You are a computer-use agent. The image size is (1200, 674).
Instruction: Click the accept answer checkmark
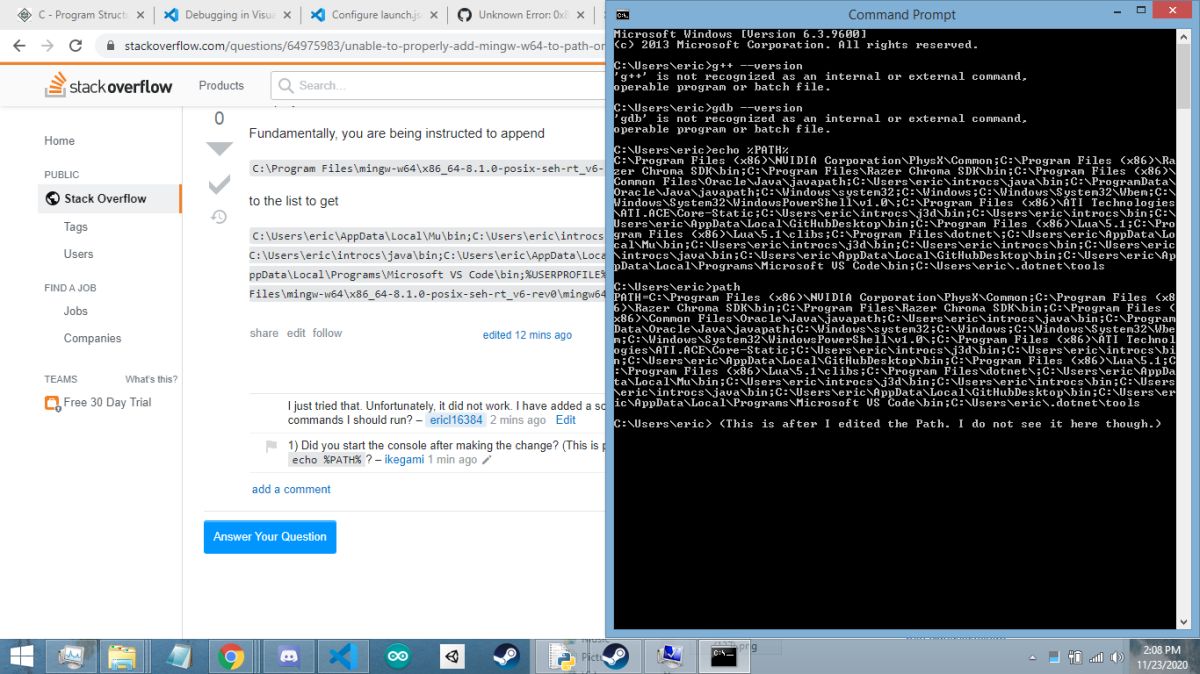pyautogui.click(x=219, y=184)
